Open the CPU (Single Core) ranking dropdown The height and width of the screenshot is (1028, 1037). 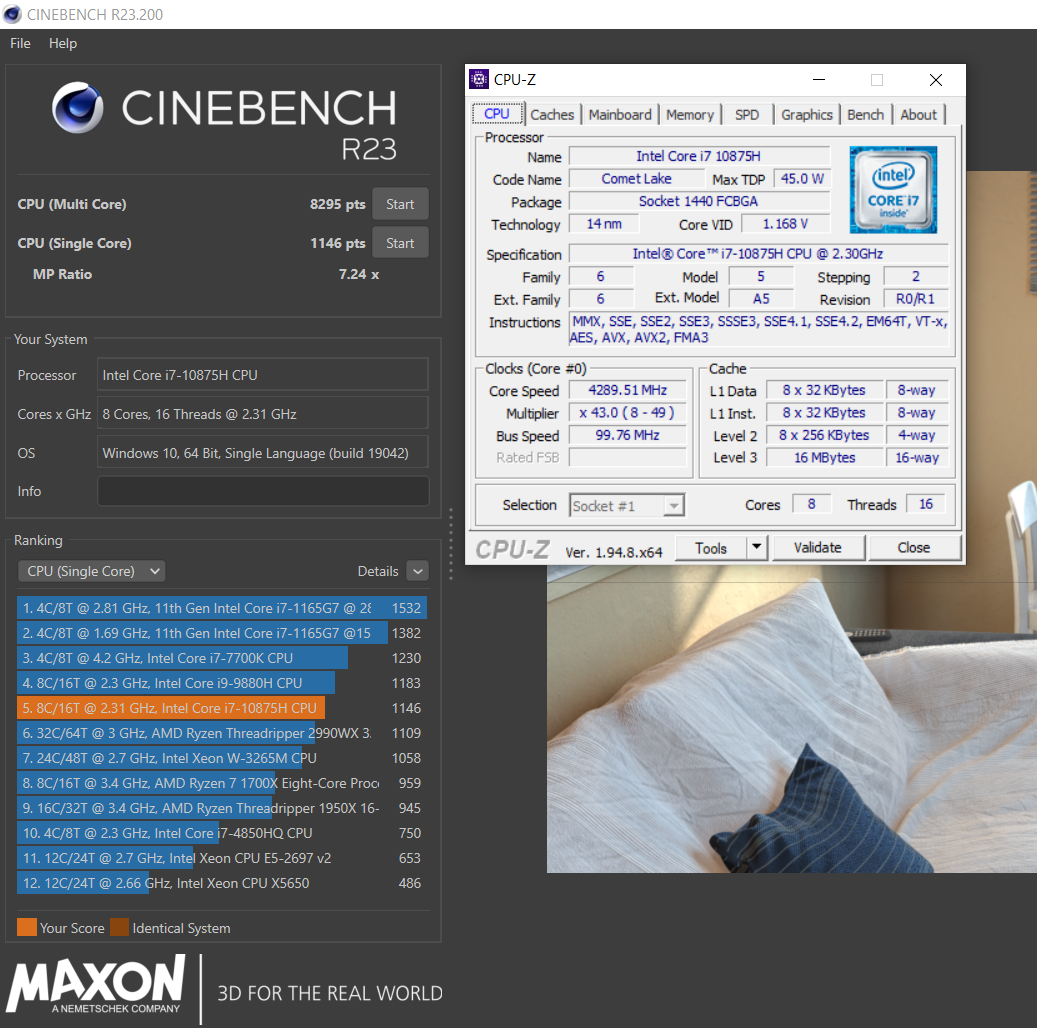pos(91,571)
